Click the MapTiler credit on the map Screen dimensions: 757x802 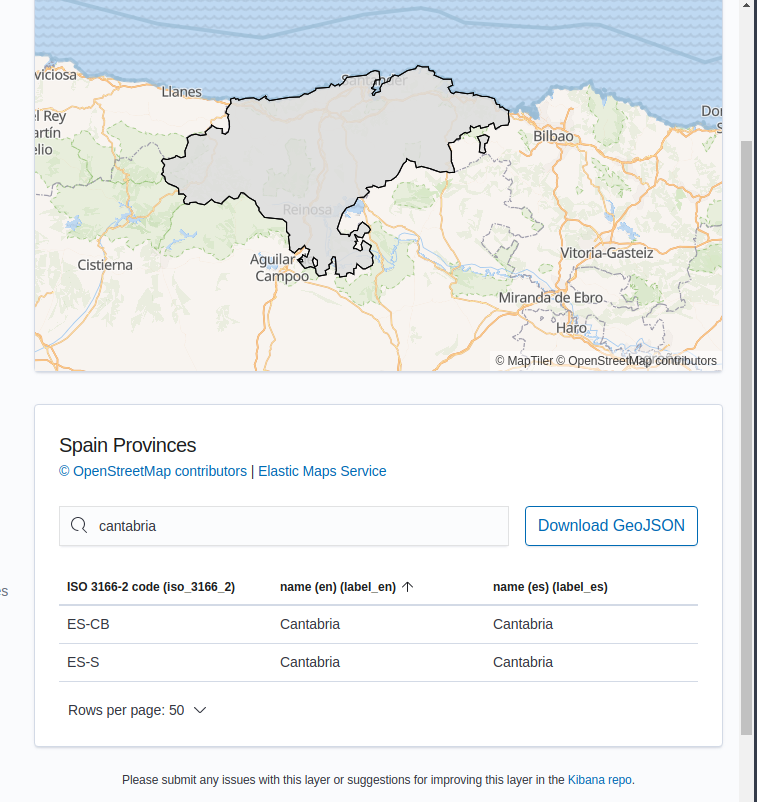pos(528,361)
